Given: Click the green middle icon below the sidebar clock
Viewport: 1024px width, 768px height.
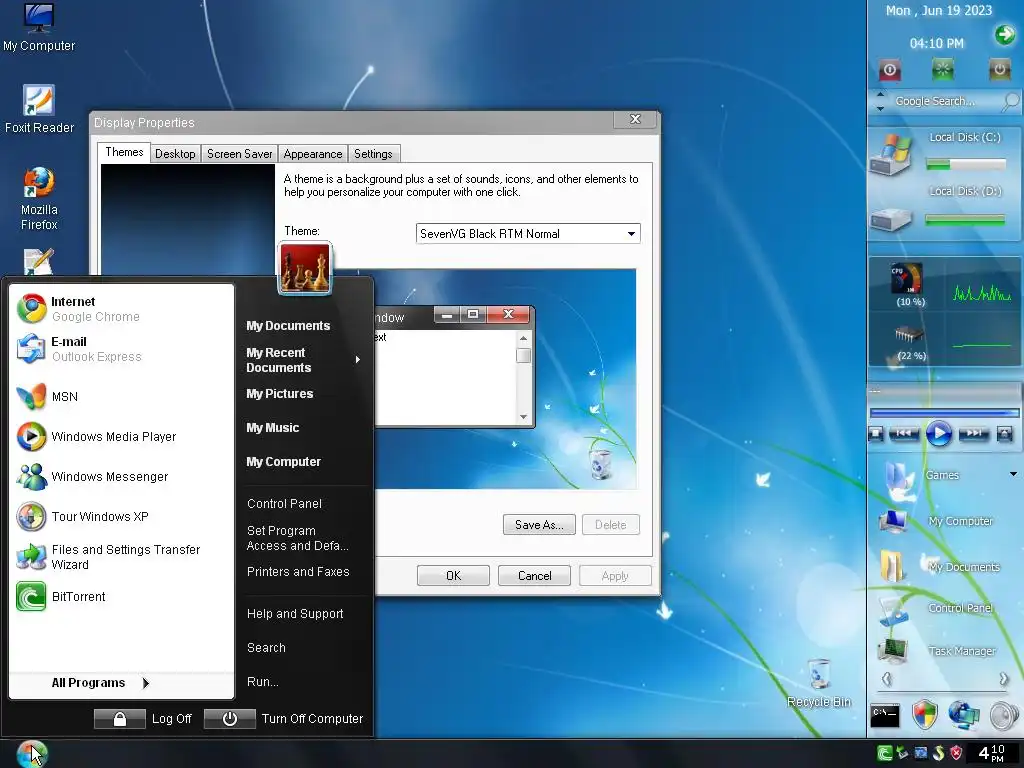Looking at the screenshot, I should coord(942,69).
